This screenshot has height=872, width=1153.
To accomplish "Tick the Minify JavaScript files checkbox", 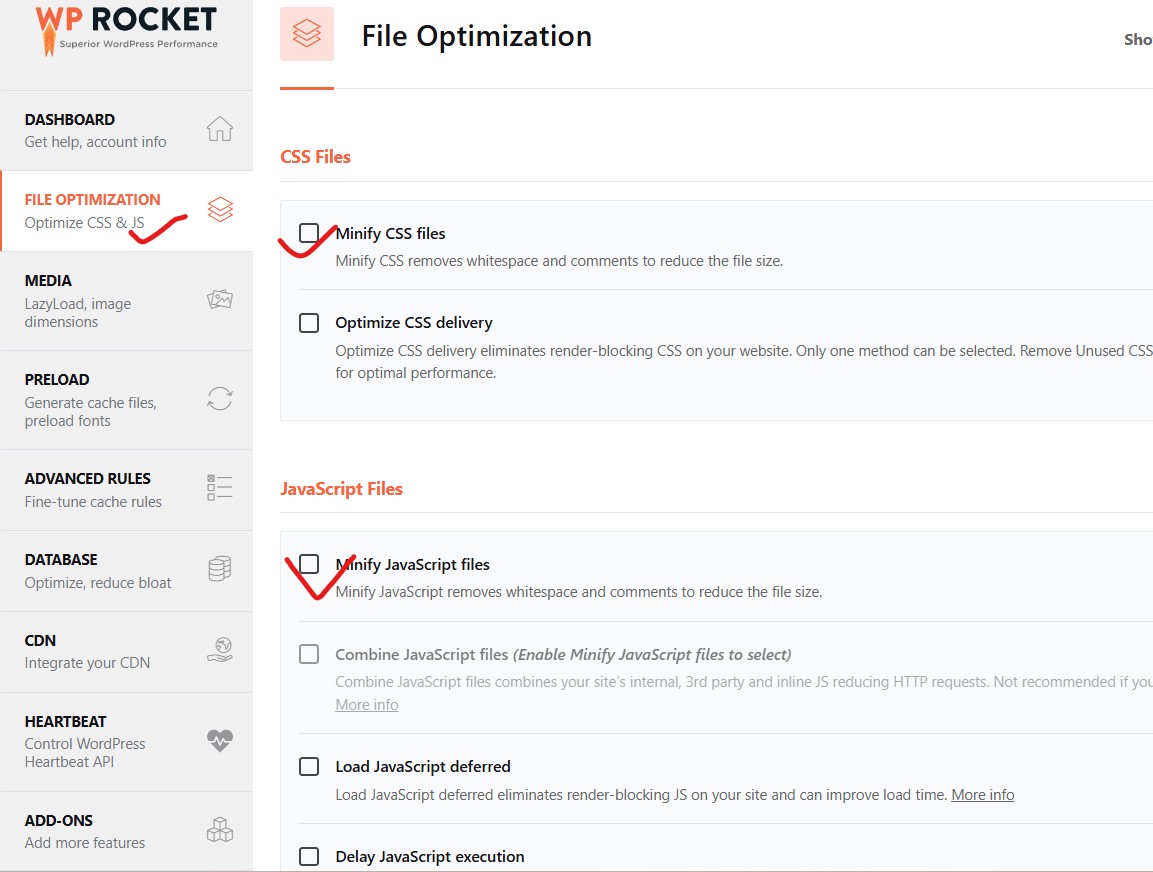I will pos(309,564).
